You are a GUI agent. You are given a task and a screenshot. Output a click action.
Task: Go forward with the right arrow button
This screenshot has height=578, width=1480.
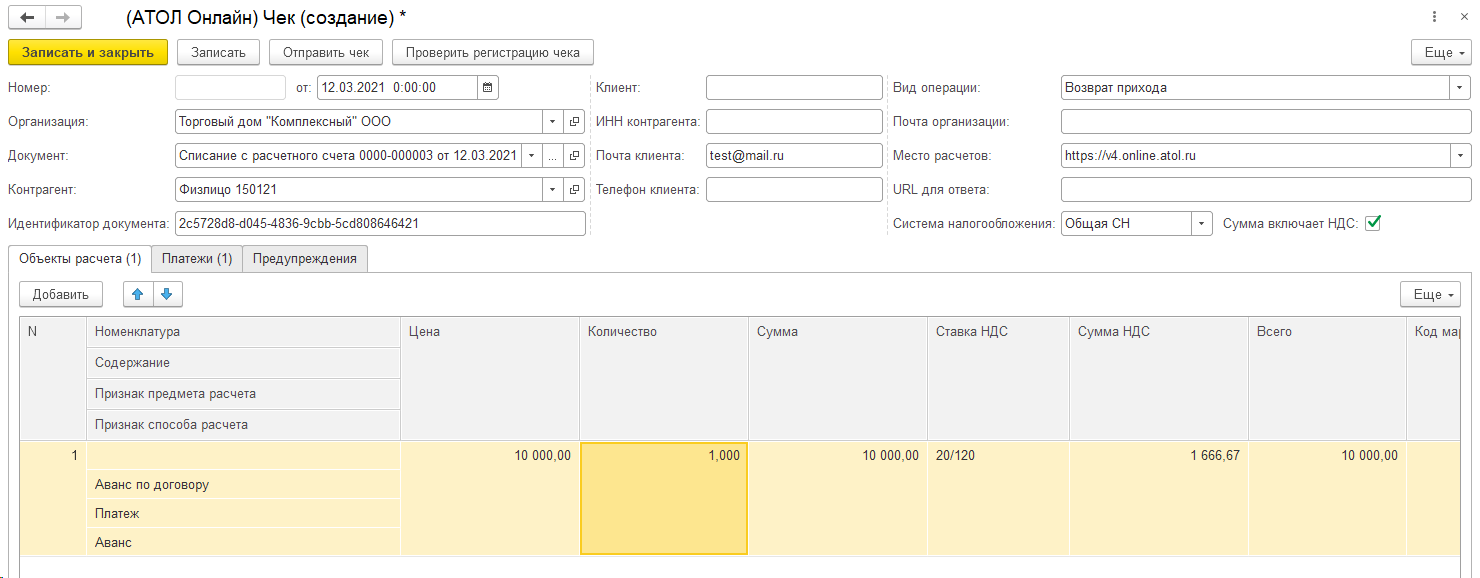[64, 18]
